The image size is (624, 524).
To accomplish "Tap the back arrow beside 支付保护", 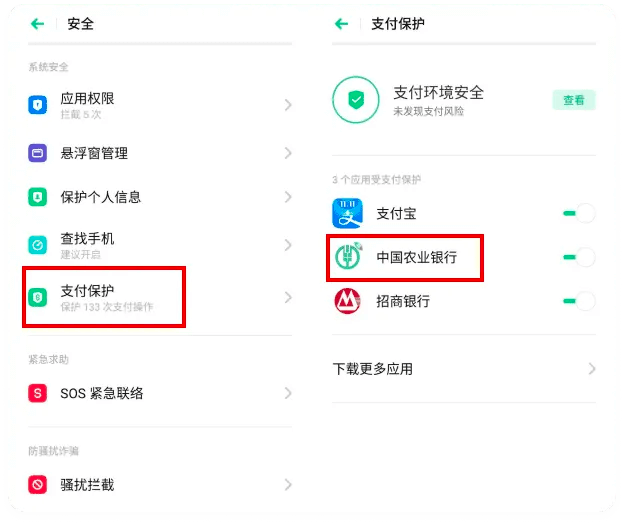I will (x=341, y=24).
